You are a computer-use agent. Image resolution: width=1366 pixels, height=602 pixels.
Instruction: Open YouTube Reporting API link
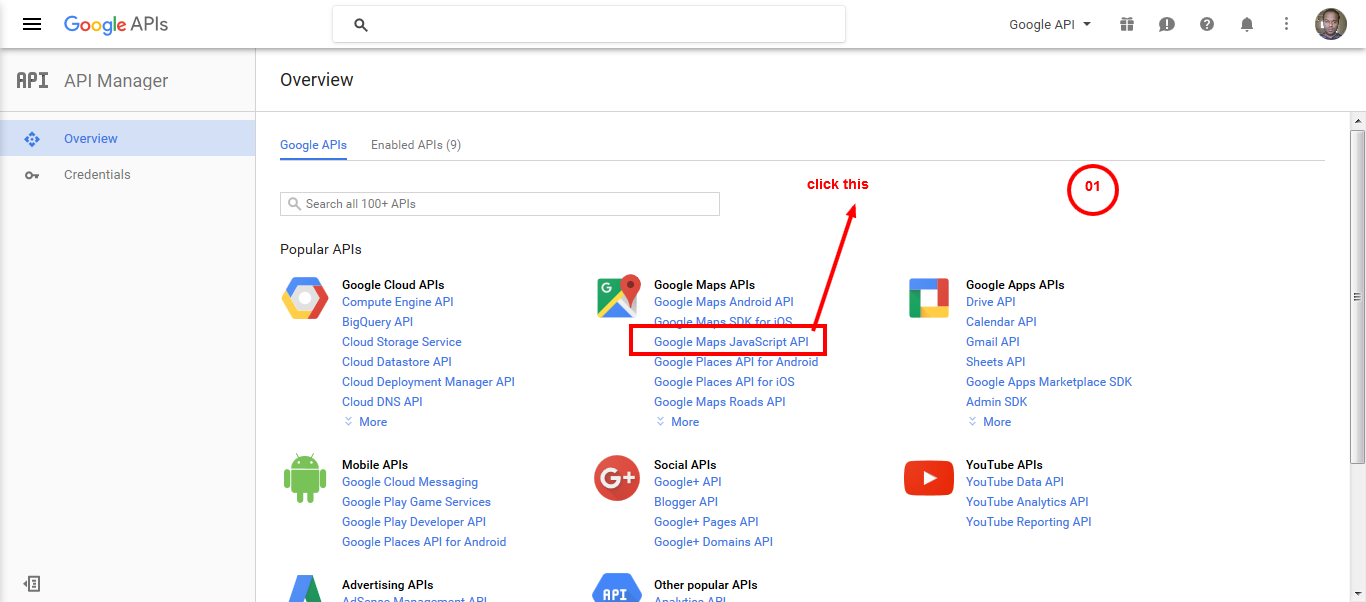(x=1029, y=522)
